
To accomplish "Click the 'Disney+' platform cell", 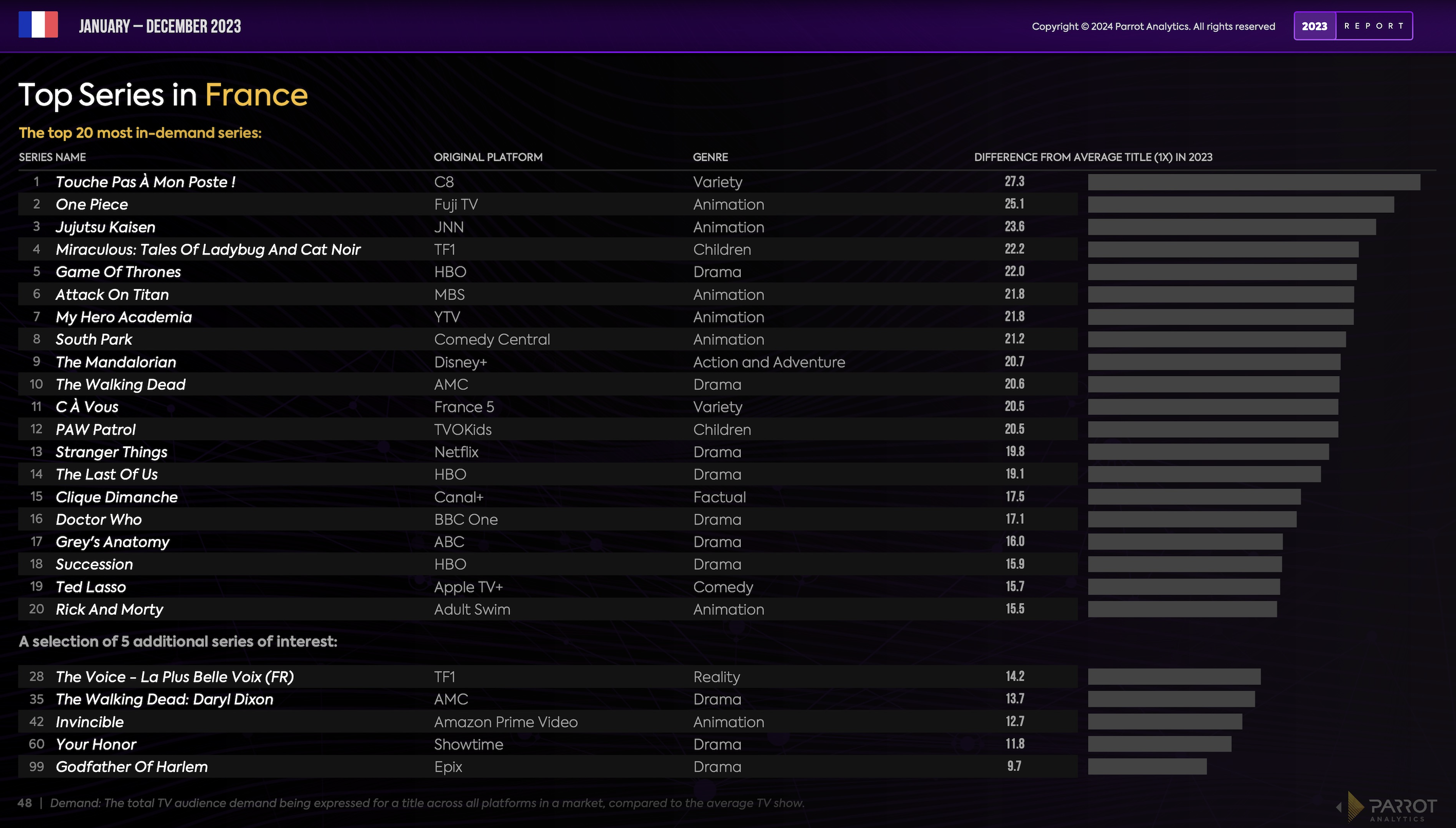I will point(461,362).
